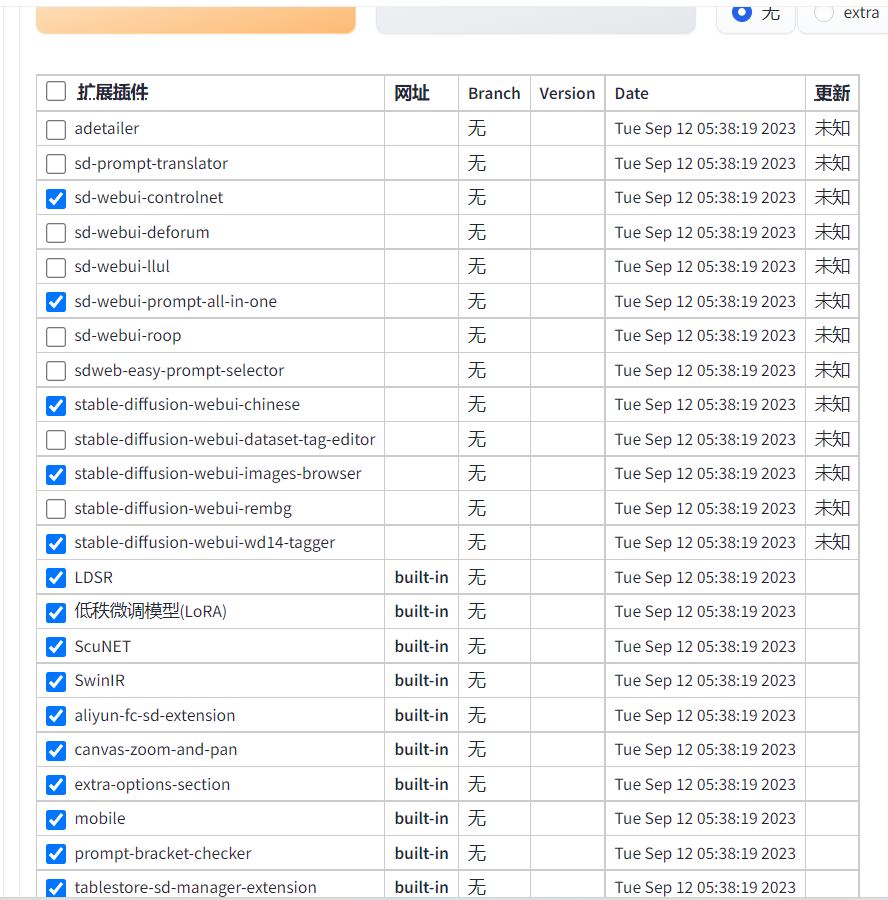Check the stable-diffusion-webui-rembg box
Viewport: 888px width, 900px height.
pos(56,509)
